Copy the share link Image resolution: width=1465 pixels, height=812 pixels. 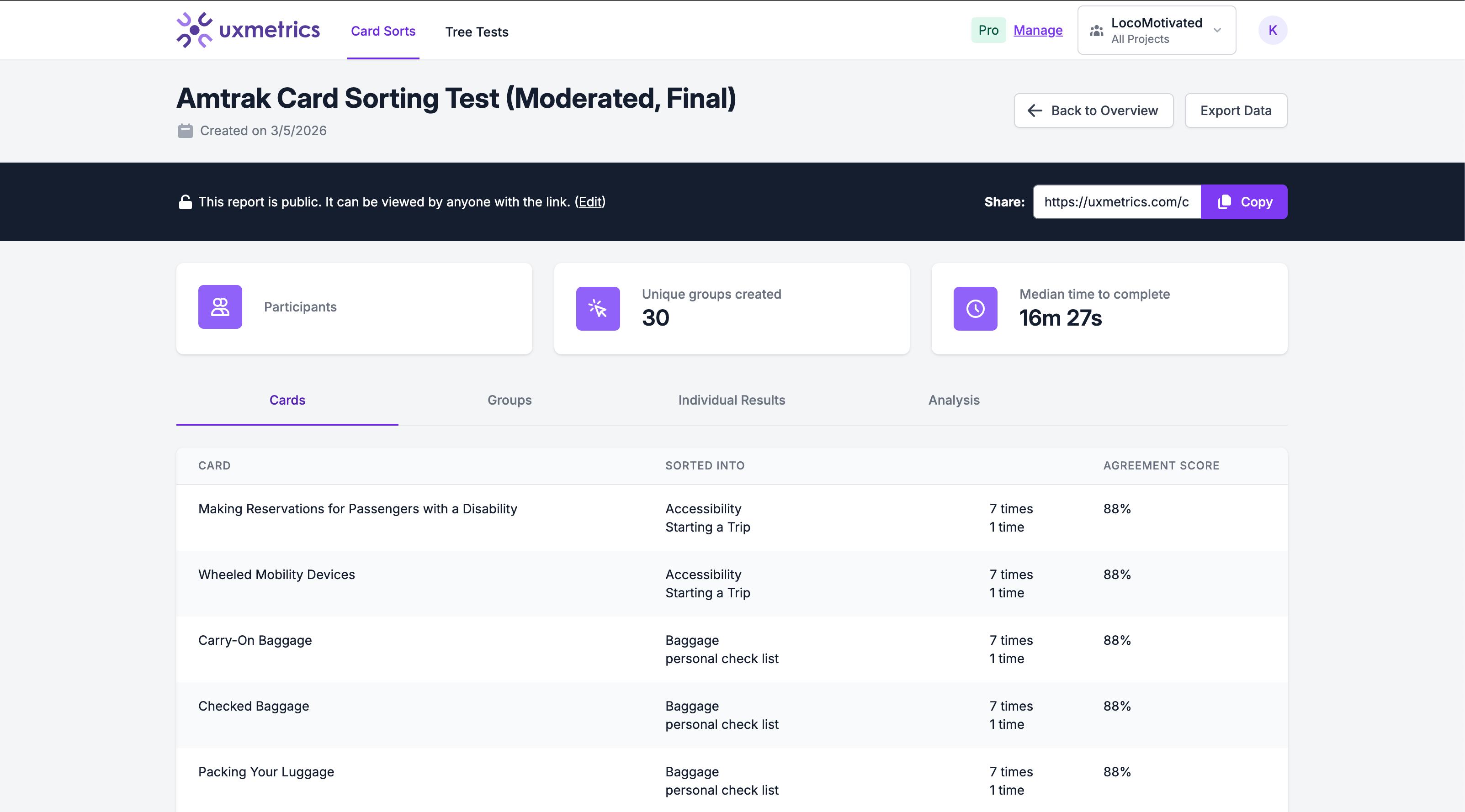(x=1244, y=202)
